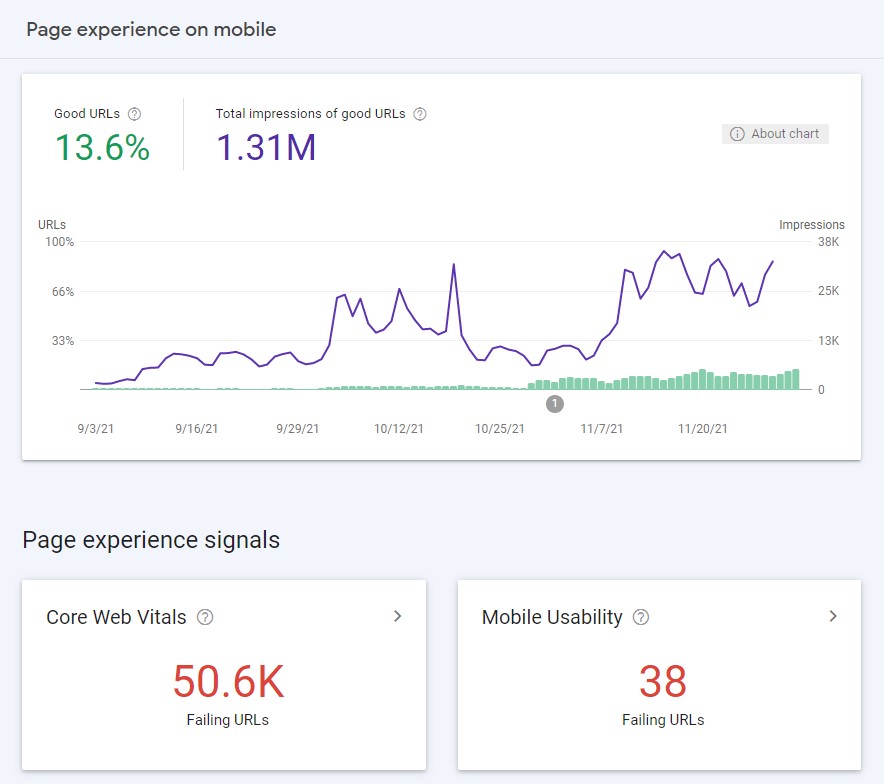This screenshot has width=884, height=784.
Task: Click the Good URLs help icon
Action: [134, 114]
